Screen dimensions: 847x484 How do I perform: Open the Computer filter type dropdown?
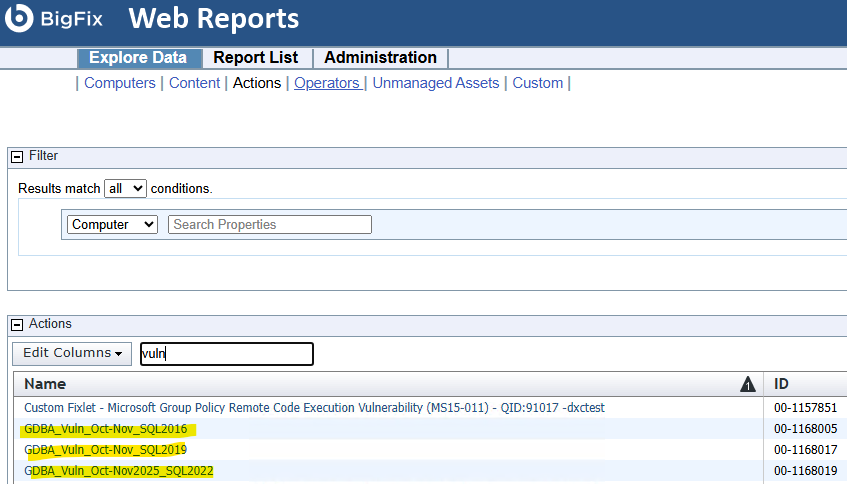[x=112, y=225]
